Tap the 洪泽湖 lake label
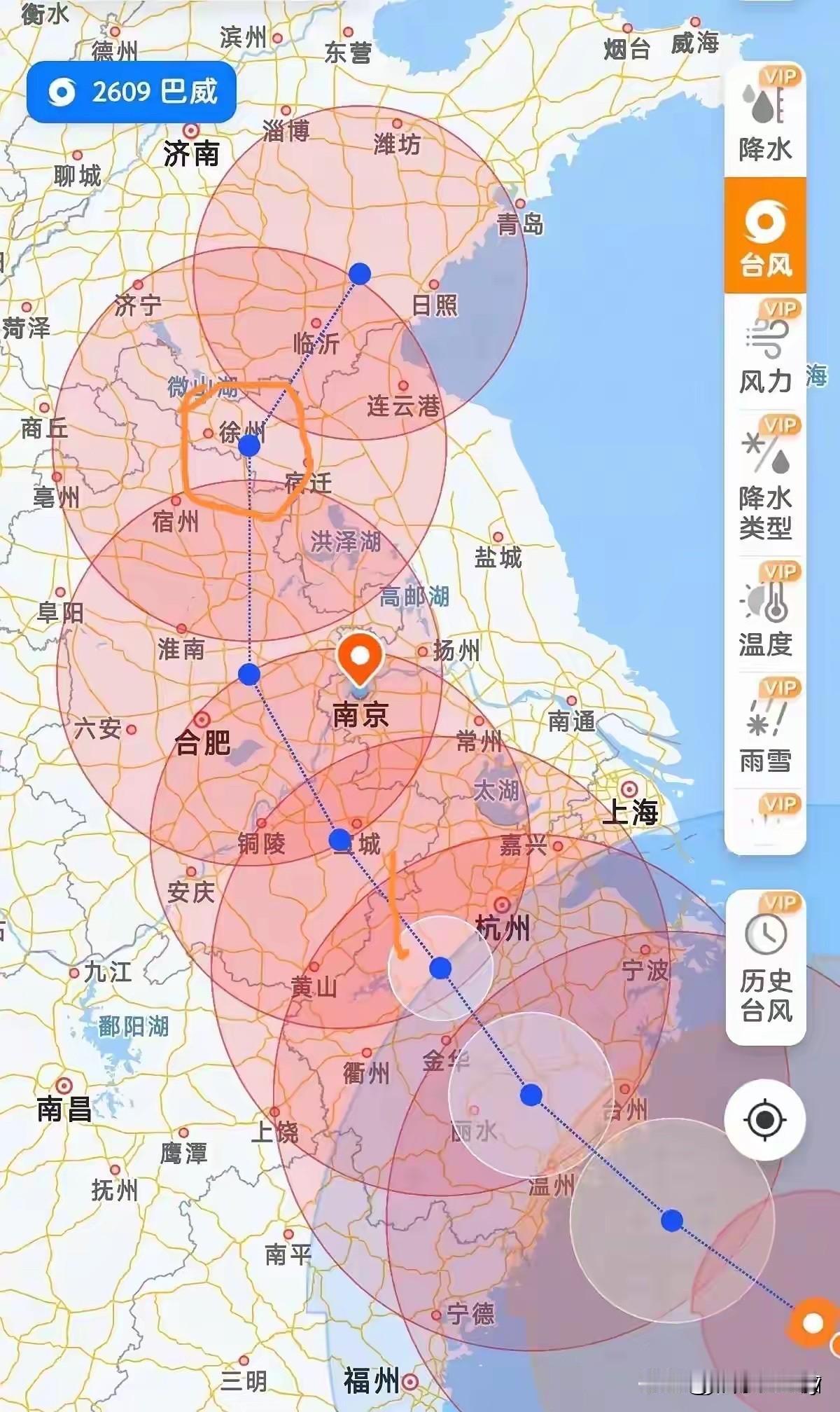This screenshot has width=840, height=1412. 346,541
